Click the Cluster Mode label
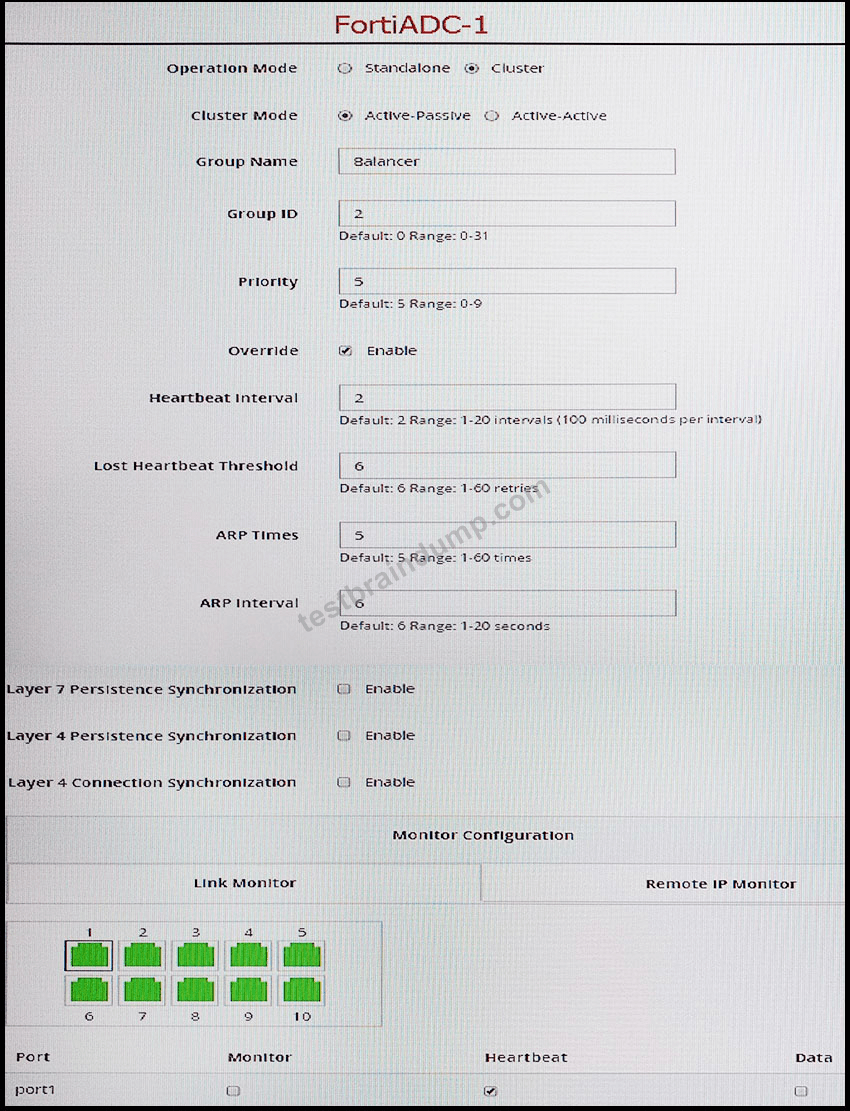The height and width of the screenshot is (1111, 850). 244,115
